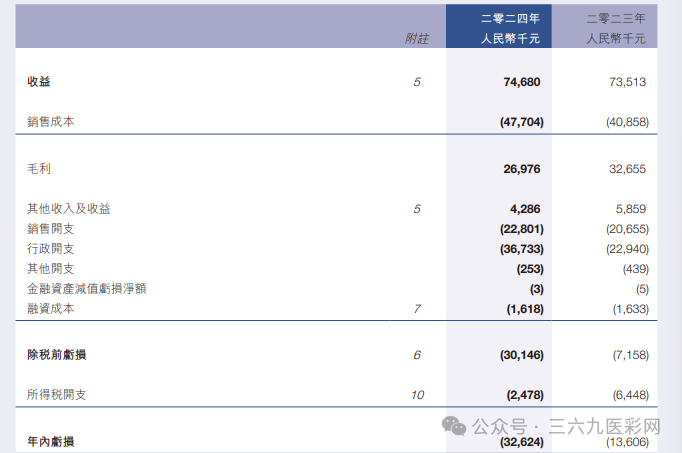Click the 行政開支 row label
This screenshot has width=682, height=453.
point(51,249)
